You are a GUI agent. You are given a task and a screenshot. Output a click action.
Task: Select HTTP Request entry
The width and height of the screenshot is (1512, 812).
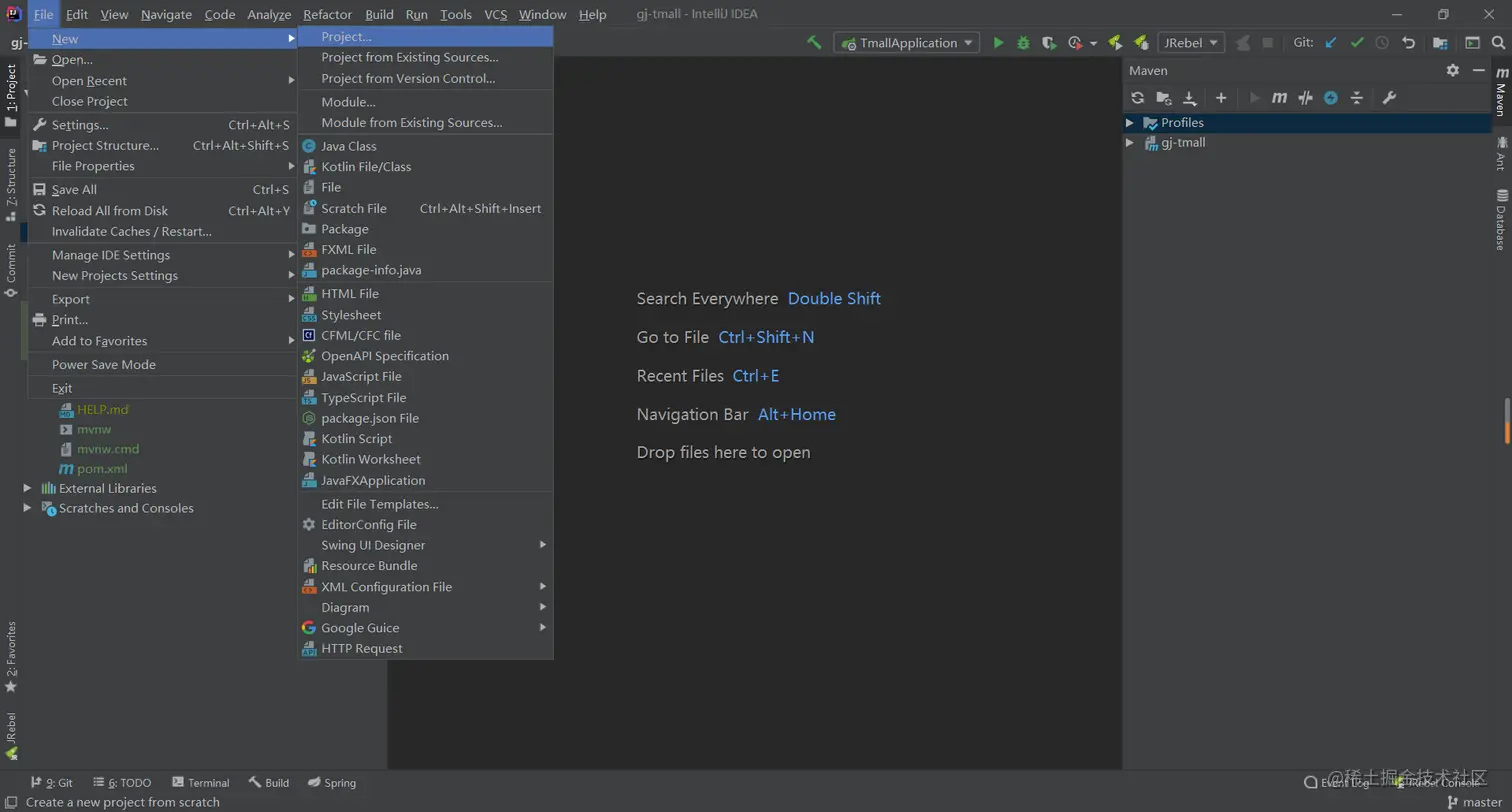coord(426,649)
